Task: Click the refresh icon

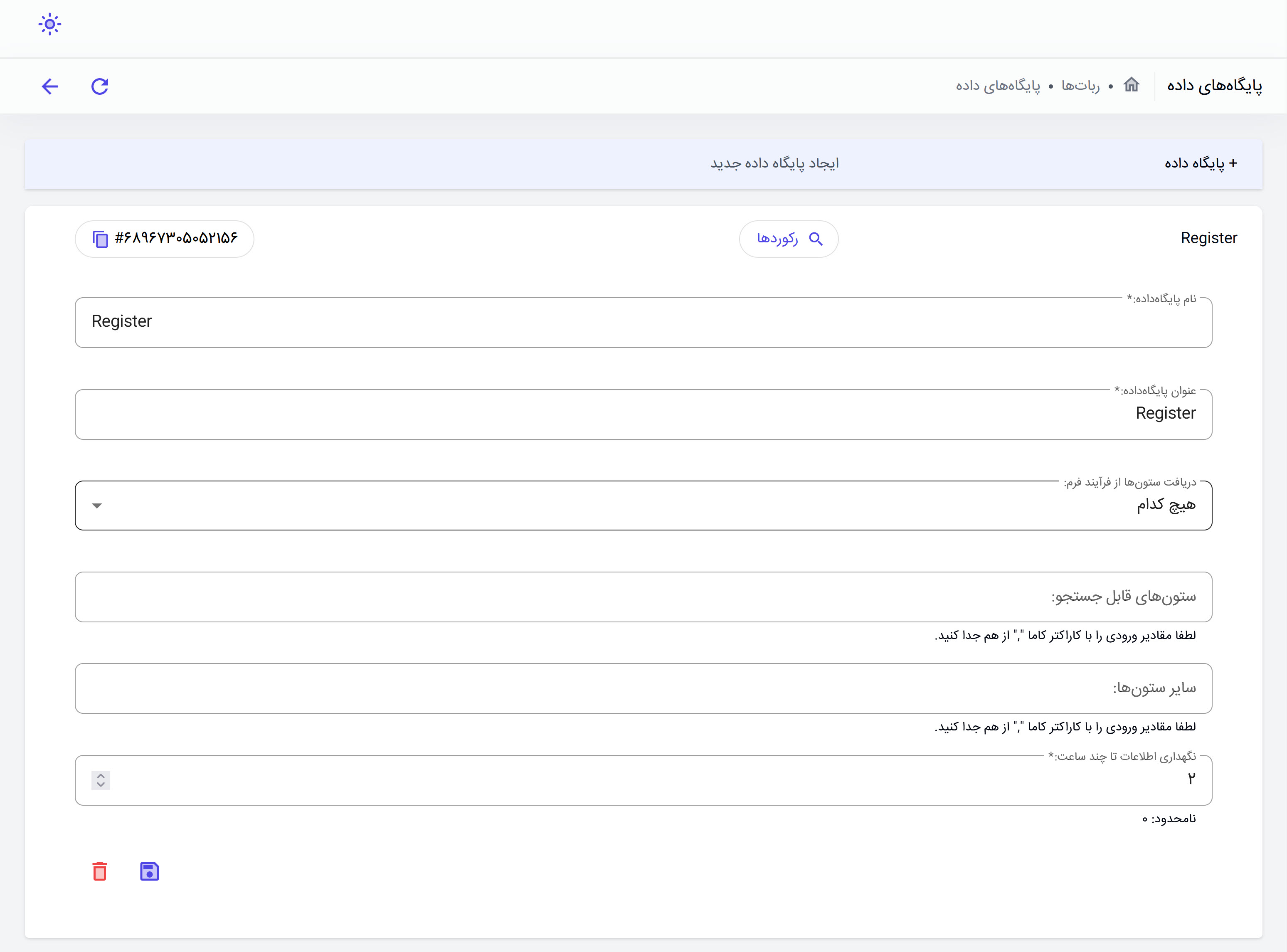Action: (x=100, y=86)
